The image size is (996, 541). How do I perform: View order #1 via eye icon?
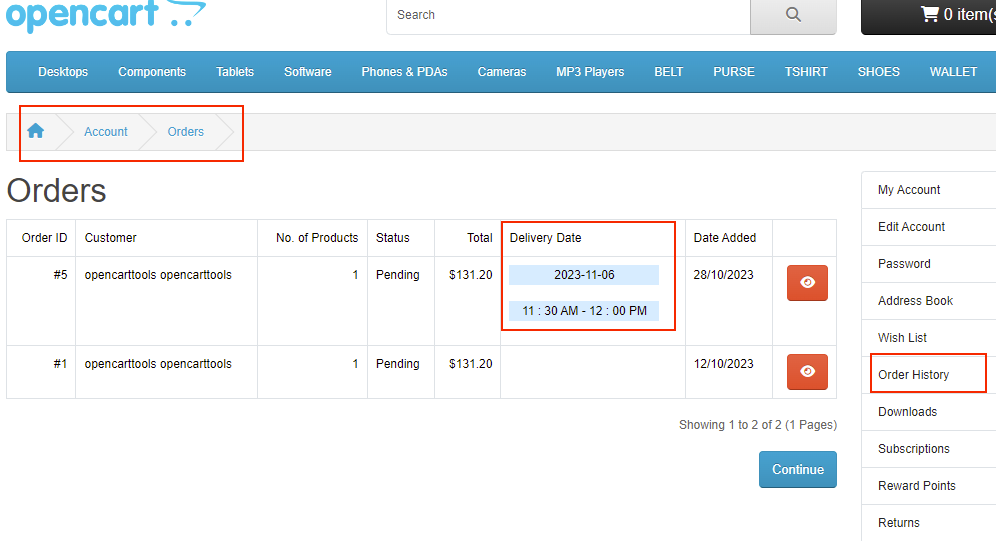pyautogui.click(x=807, y=372)
